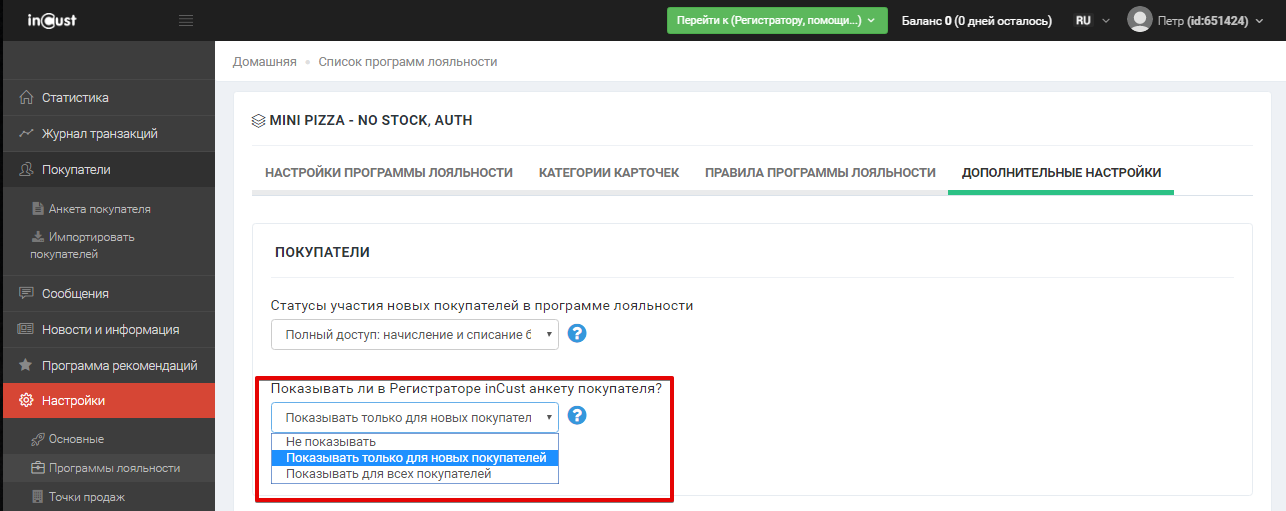Click the ПОКУПАТЕЛИ section heading
This screenshot has height=511, width=1286.
pos(322,253)
